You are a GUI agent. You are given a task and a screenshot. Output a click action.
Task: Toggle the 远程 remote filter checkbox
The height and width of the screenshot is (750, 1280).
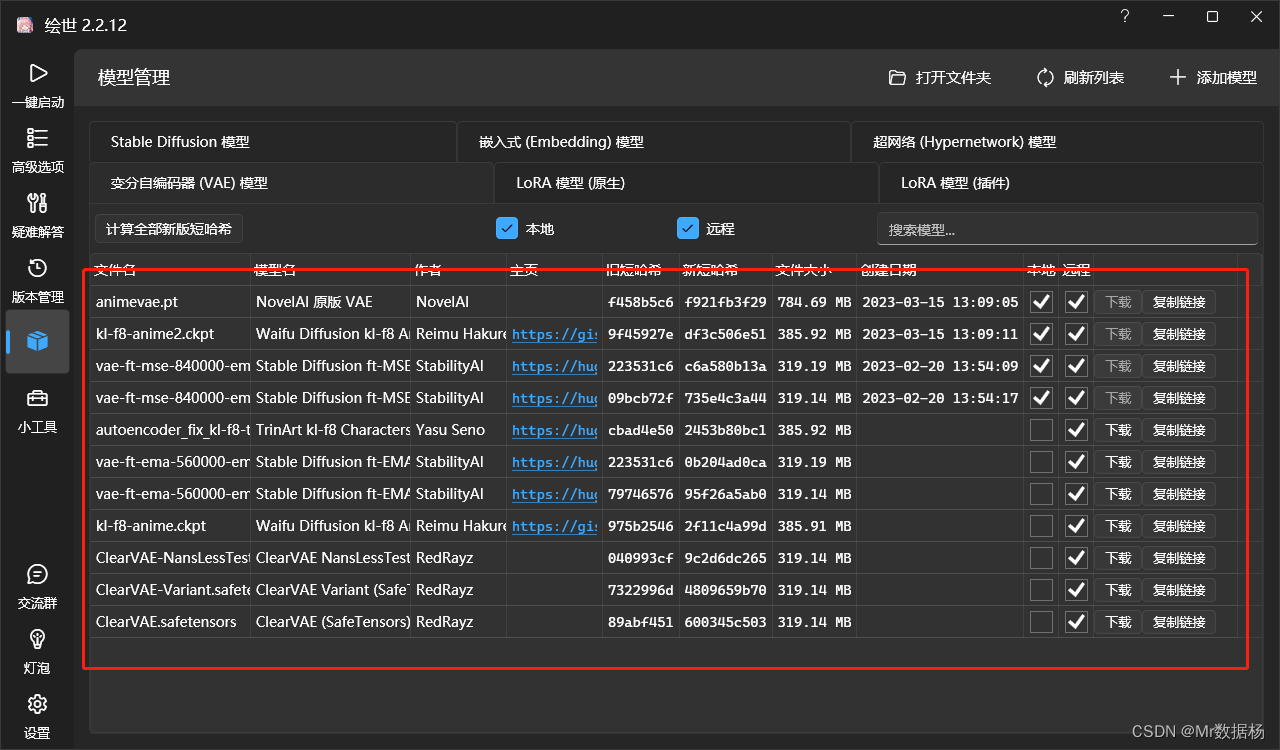tap(687, 229)
